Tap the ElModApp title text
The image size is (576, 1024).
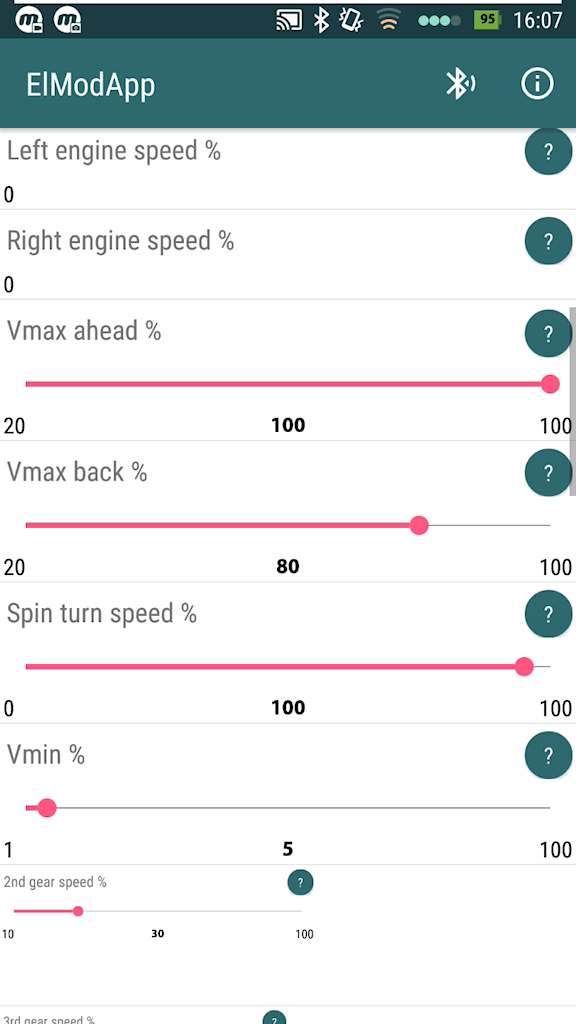[x=91, y=84]
